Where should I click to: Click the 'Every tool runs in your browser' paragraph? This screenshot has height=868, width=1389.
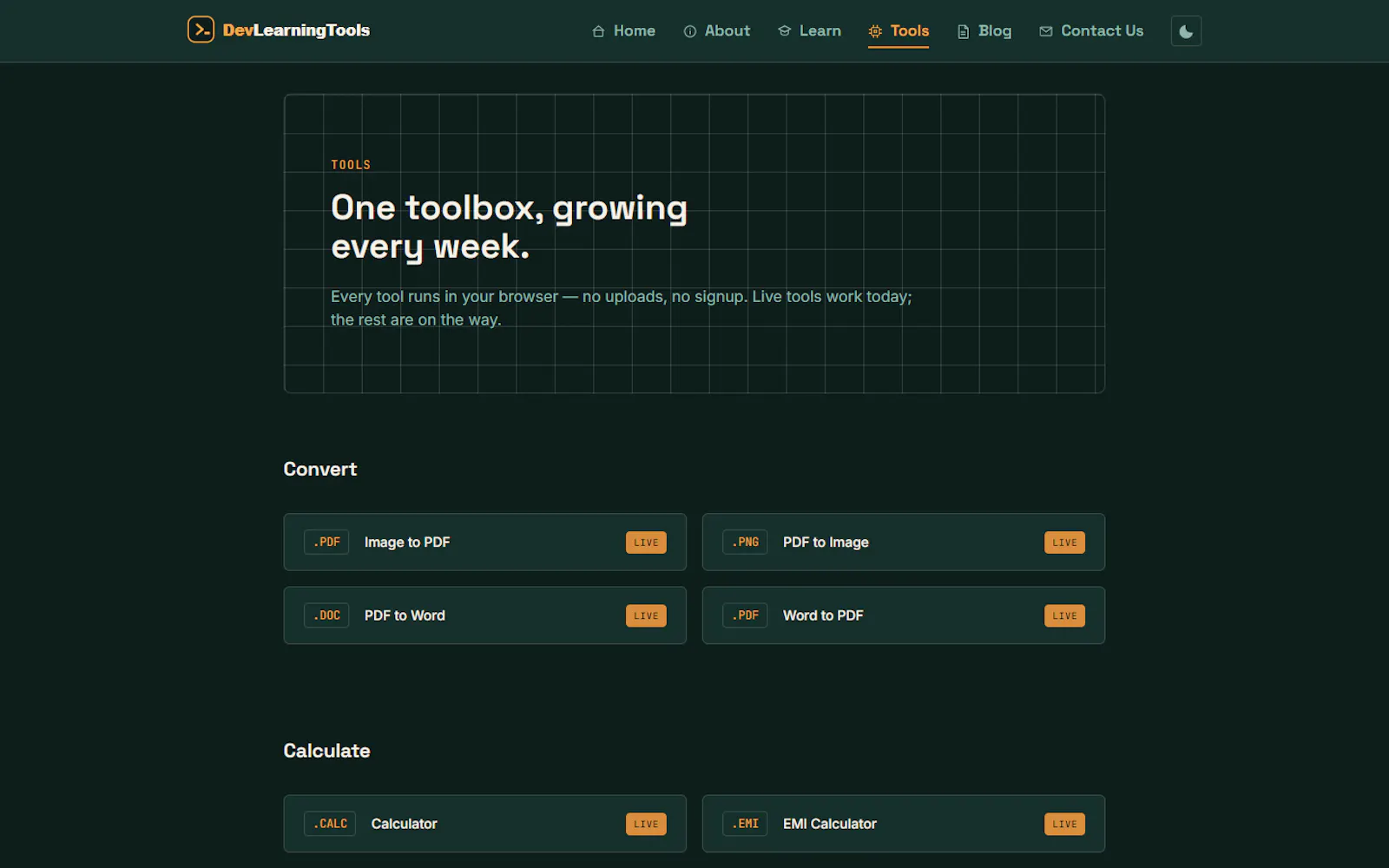pyautogui.click(x=621, y=308)
